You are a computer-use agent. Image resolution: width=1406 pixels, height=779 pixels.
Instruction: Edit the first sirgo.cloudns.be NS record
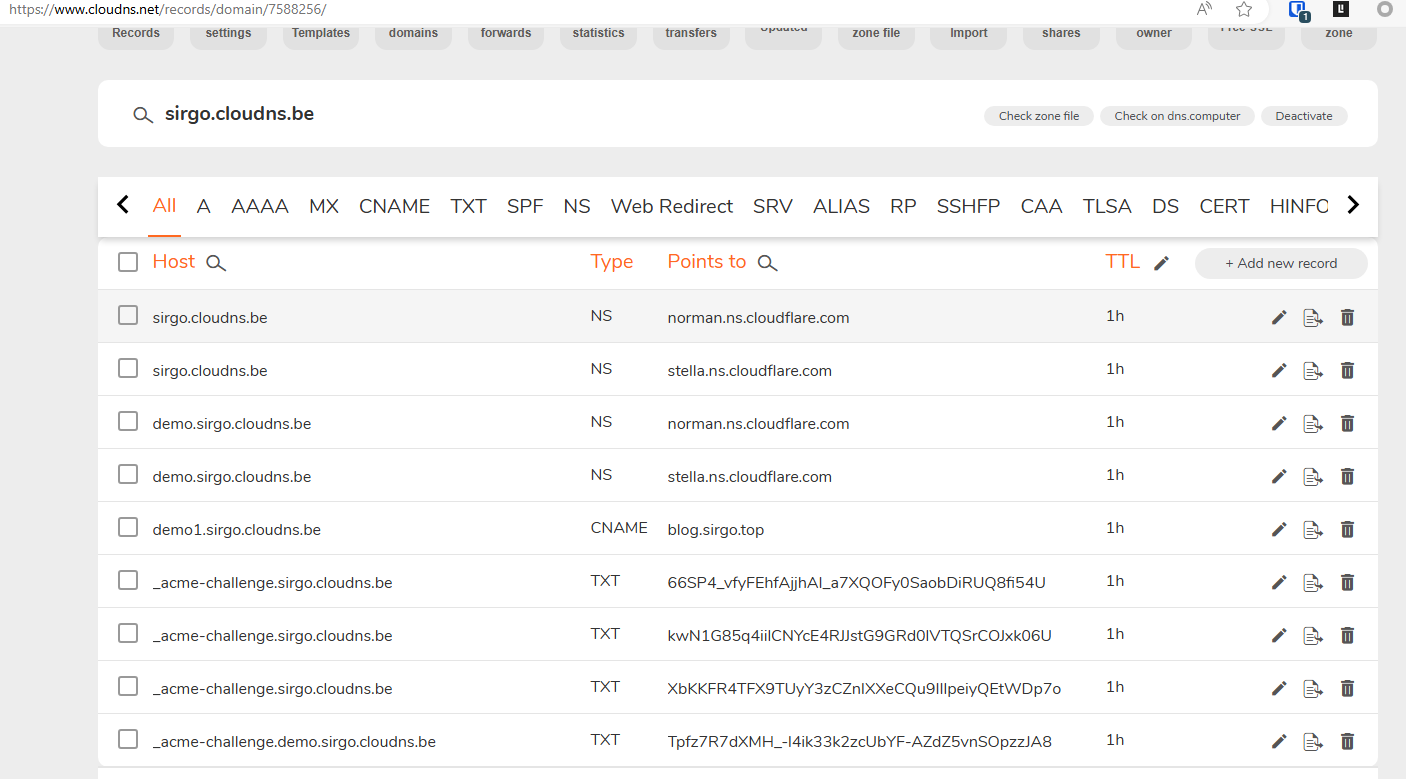(x=1278, y=317)
